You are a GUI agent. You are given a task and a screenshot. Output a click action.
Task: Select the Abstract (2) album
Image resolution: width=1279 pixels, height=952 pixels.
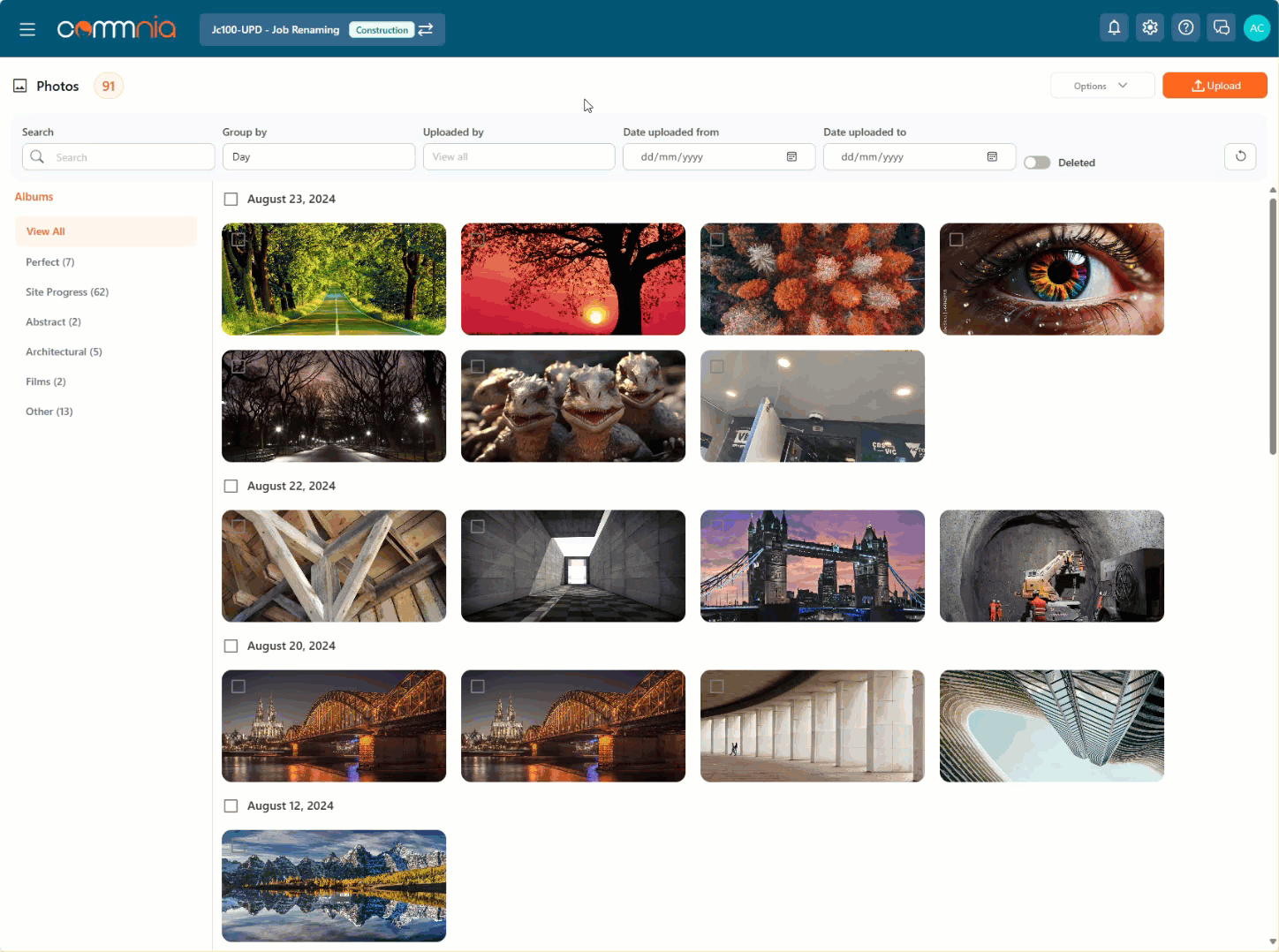click(53, 322)
